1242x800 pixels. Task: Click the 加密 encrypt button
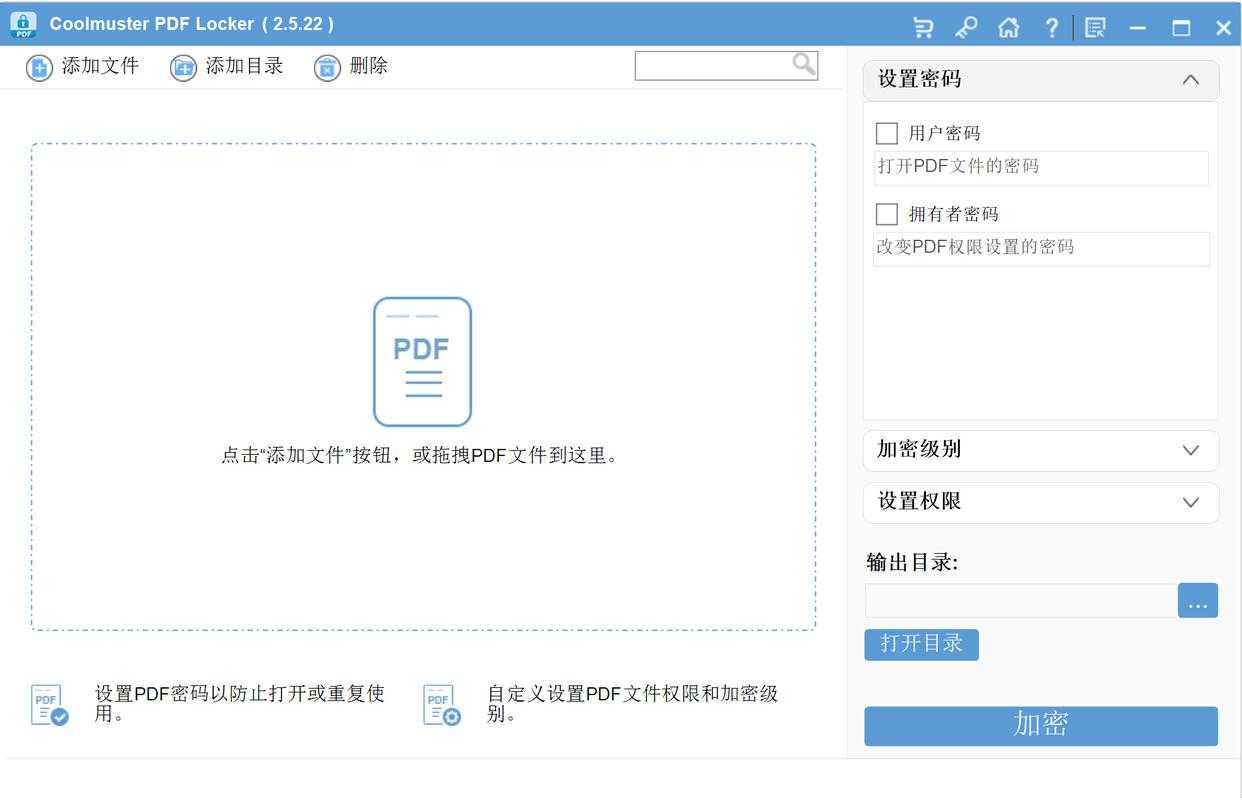1040,726
